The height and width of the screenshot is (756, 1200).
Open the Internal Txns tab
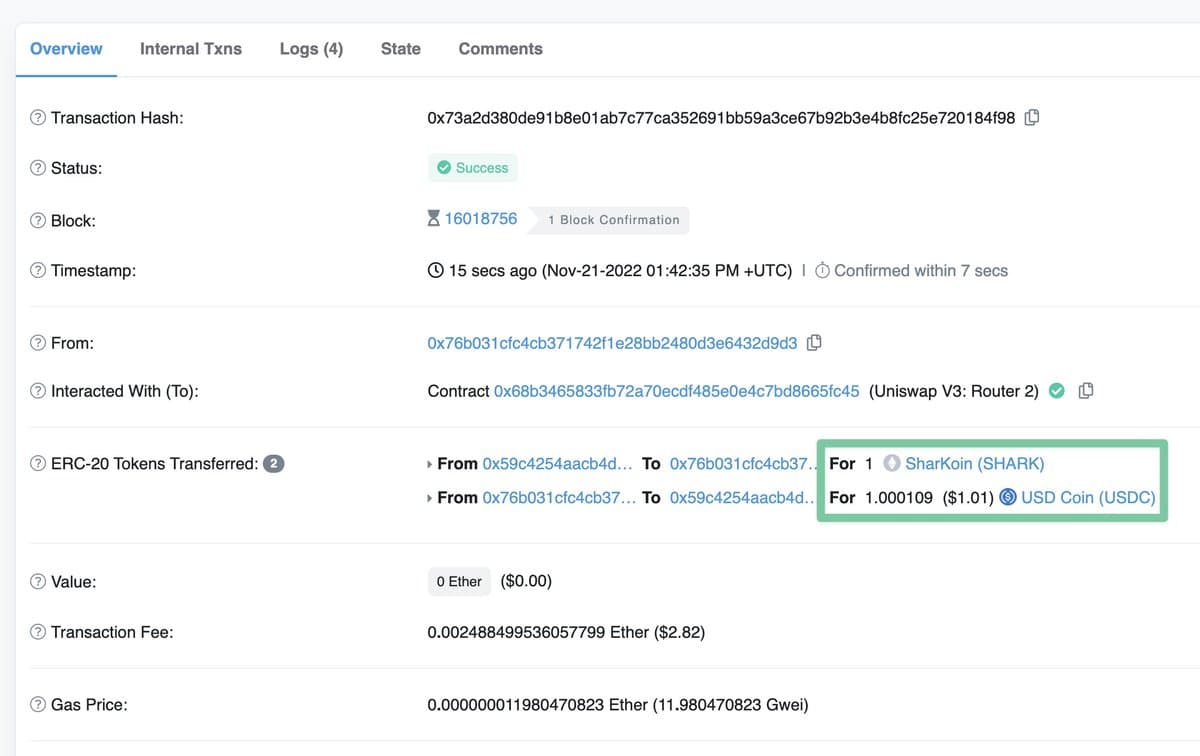tap(191, 49)
